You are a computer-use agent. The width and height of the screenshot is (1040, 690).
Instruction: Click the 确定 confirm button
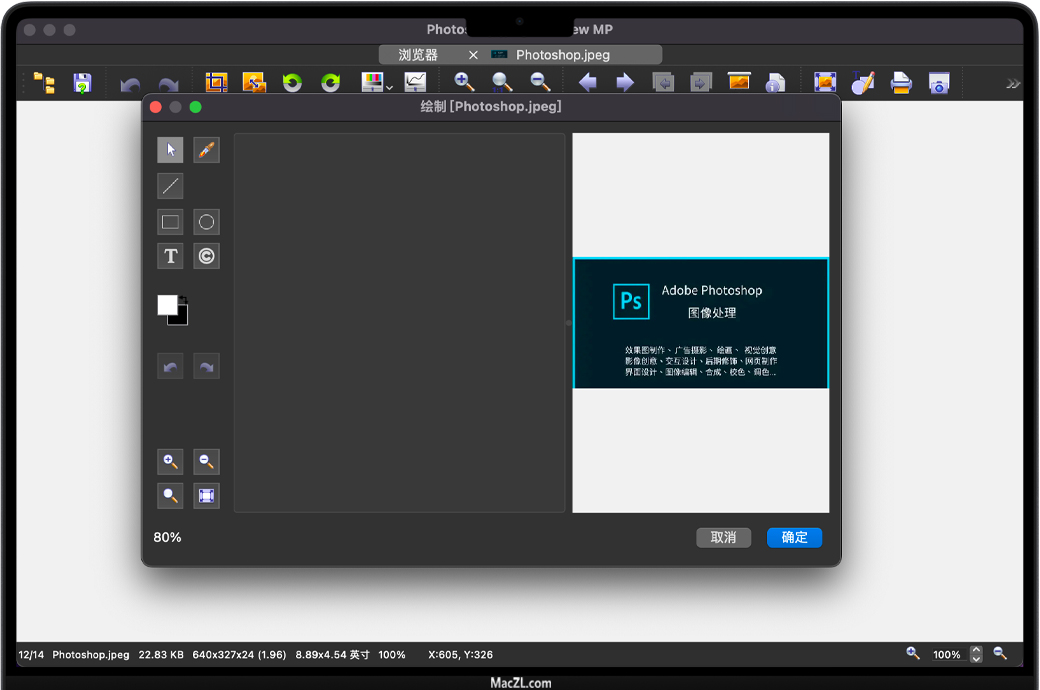click(x=794, y=537)
